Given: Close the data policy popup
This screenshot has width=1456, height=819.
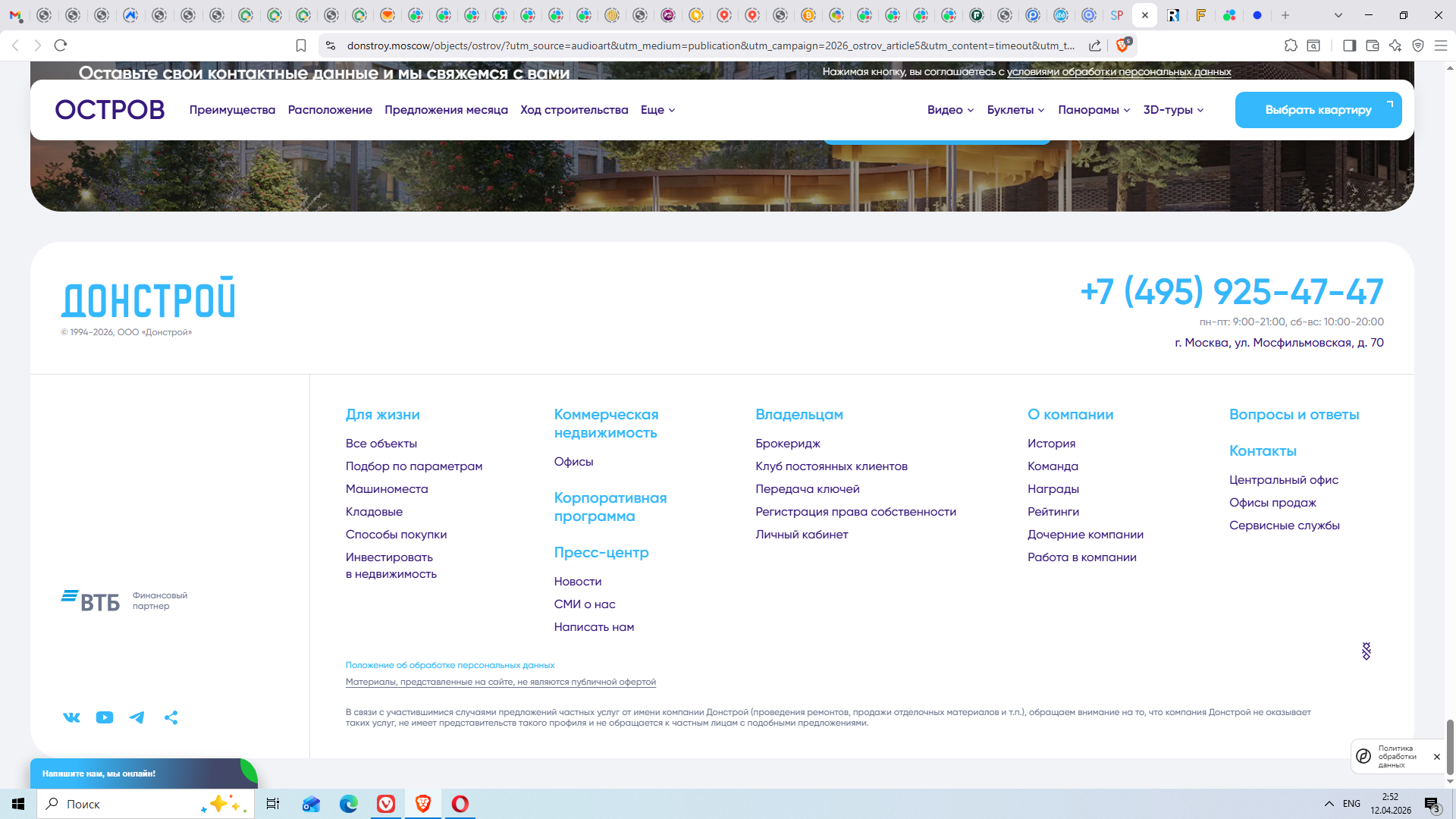Looking at the screenshot, I should click(x=1436, y=757).
